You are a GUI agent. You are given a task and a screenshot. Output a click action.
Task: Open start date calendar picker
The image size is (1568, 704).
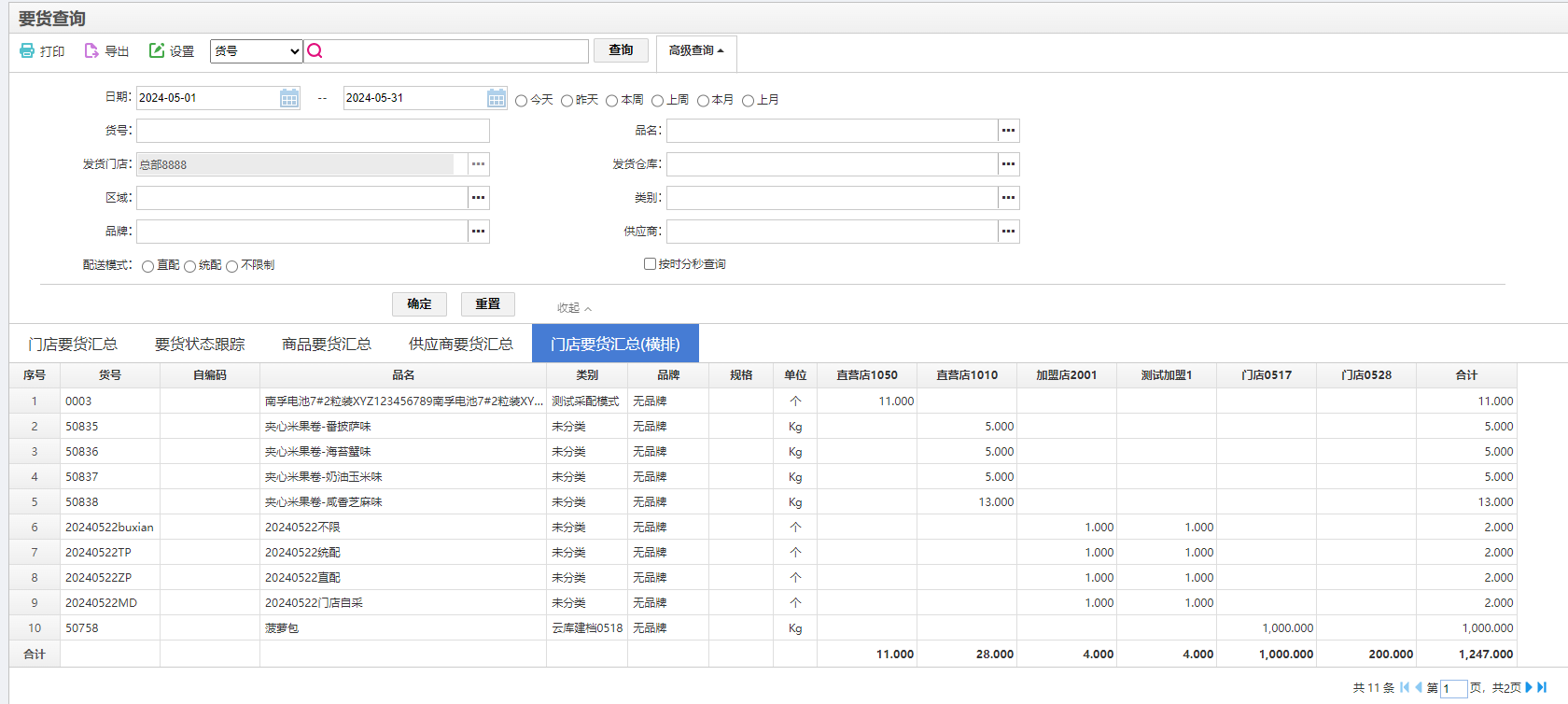coord(289,98)
